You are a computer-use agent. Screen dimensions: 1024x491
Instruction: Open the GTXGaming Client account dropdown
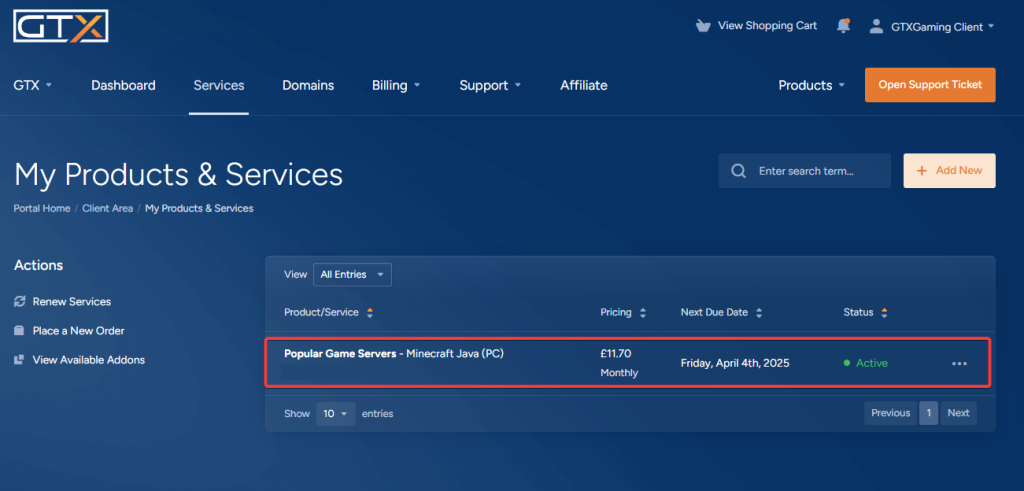(942, 27)
